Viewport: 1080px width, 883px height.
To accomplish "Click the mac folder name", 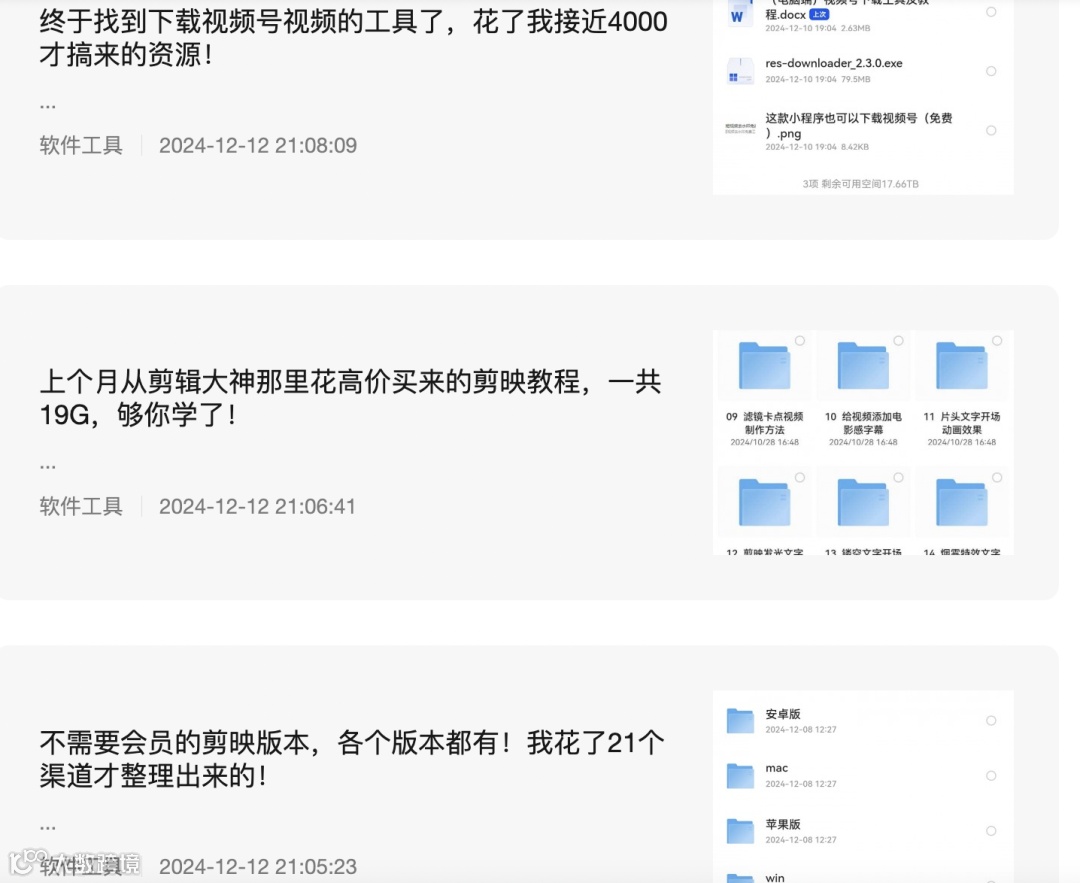I will (776, 768).
